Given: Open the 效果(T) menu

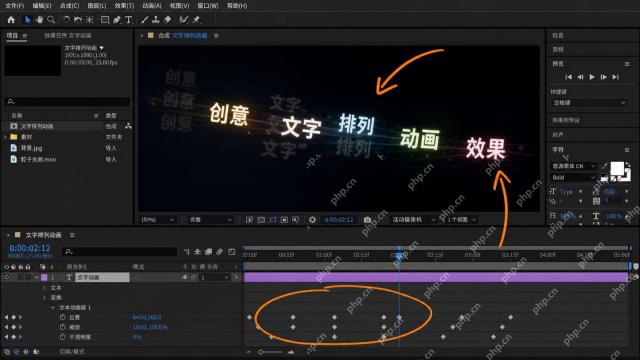Looking at the screenshot, I should coord(124,6).
